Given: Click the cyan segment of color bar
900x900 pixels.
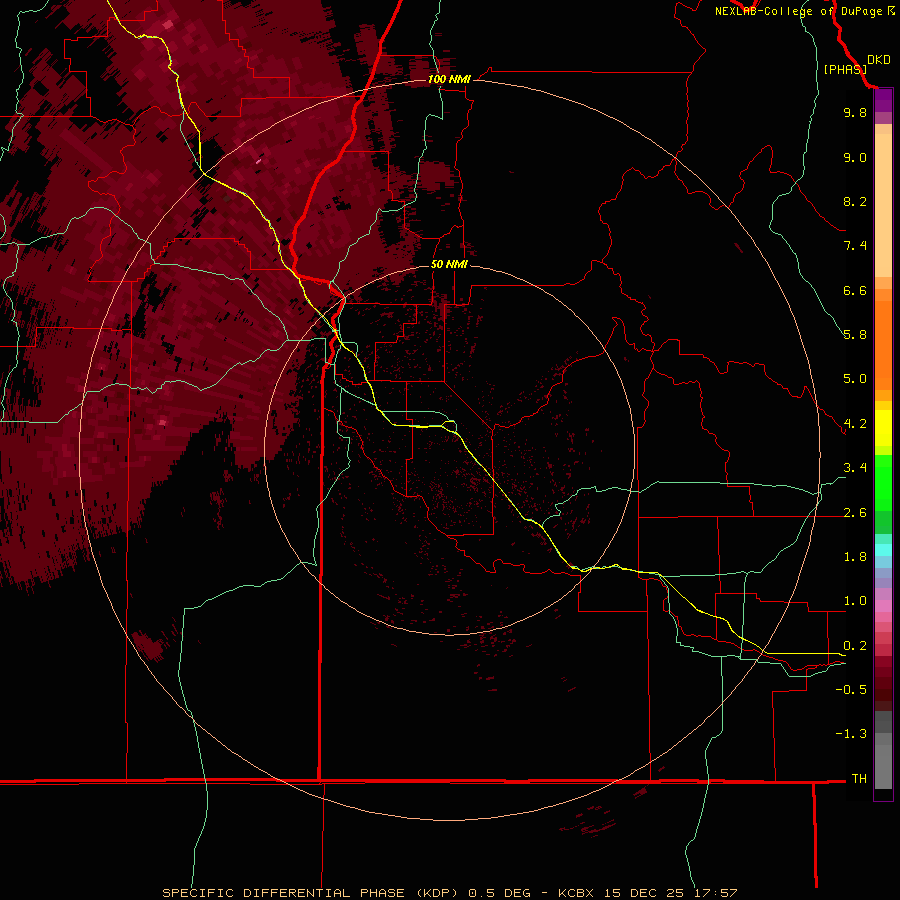Looking at the screenshot, I should tap(883, 550).
